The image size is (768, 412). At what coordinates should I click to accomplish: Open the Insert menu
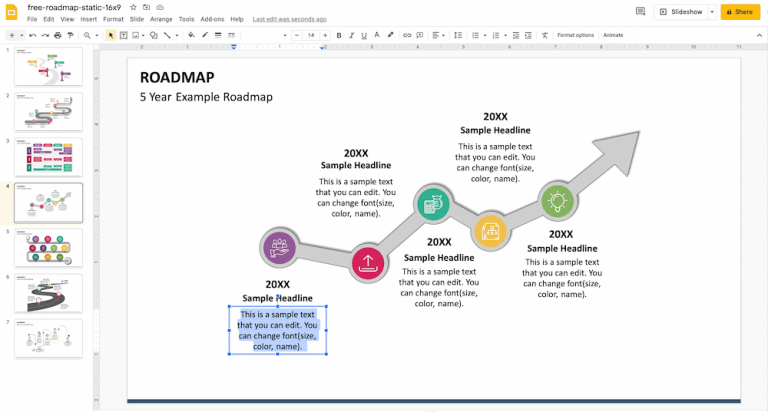[x=89, y=19]
